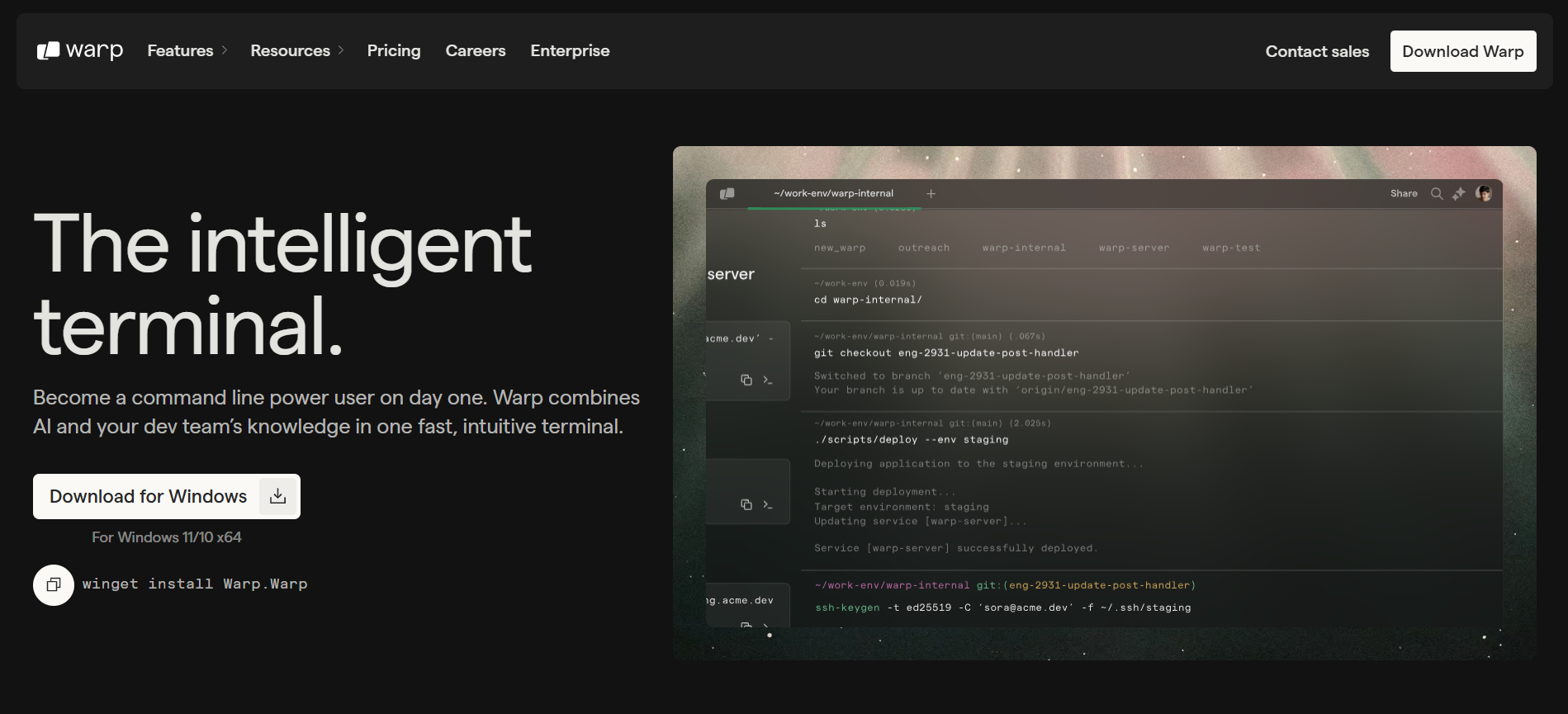Screen dimensions: 1568x714
Task: Click the Download Warp button
Action: pyautogui.click(x=1463, y=51)
